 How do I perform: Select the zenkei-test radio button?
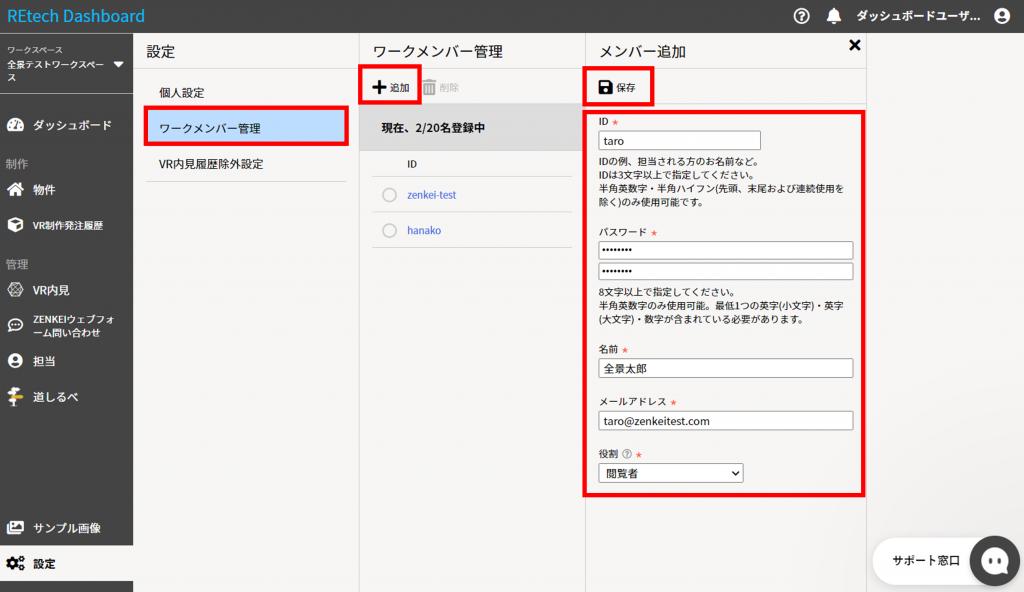[x=389, y=195]
